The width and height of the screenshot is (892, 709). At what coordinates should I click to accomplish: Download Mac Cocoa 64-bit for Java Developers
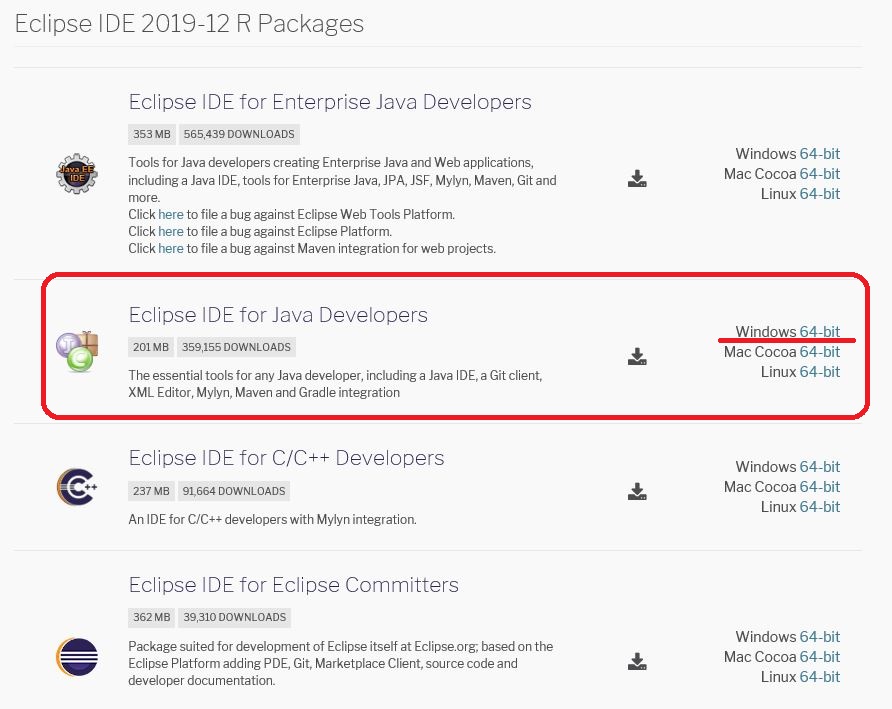819,352
